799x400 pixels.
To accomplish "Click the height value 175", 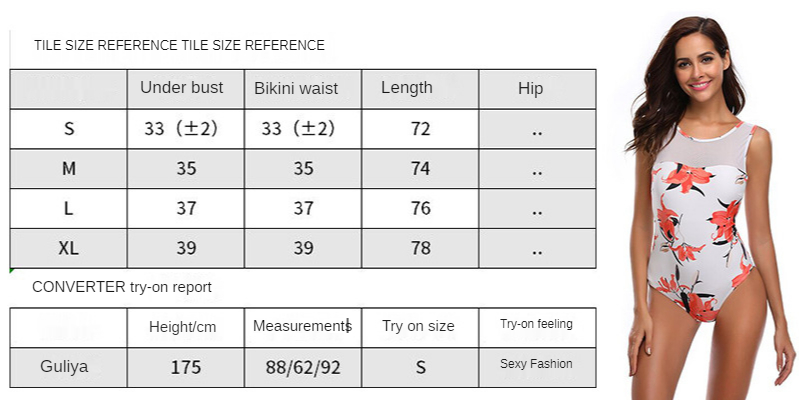I will click(x=186, y=367).
